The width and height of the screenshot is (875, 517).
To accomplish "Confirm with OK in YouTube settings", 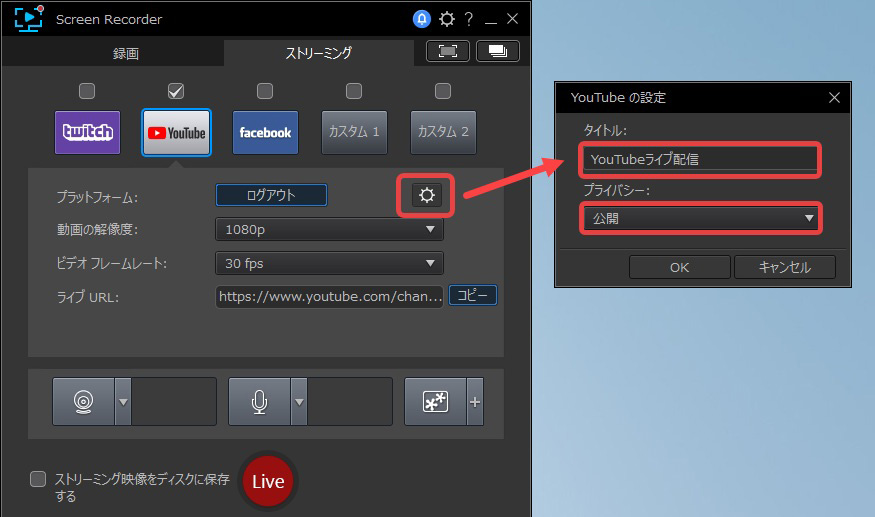I will pos(680,267).
